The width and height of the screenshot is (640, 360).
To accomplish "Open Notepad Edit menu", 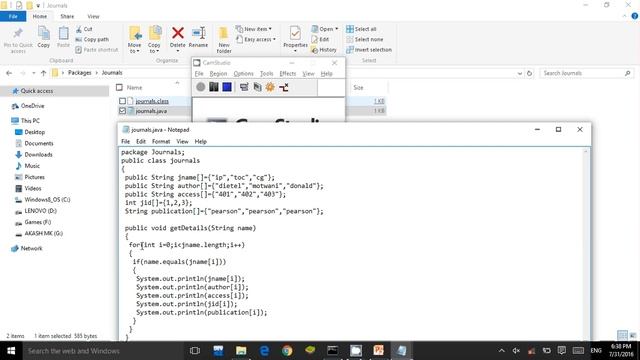I will (x=141, y=142).
